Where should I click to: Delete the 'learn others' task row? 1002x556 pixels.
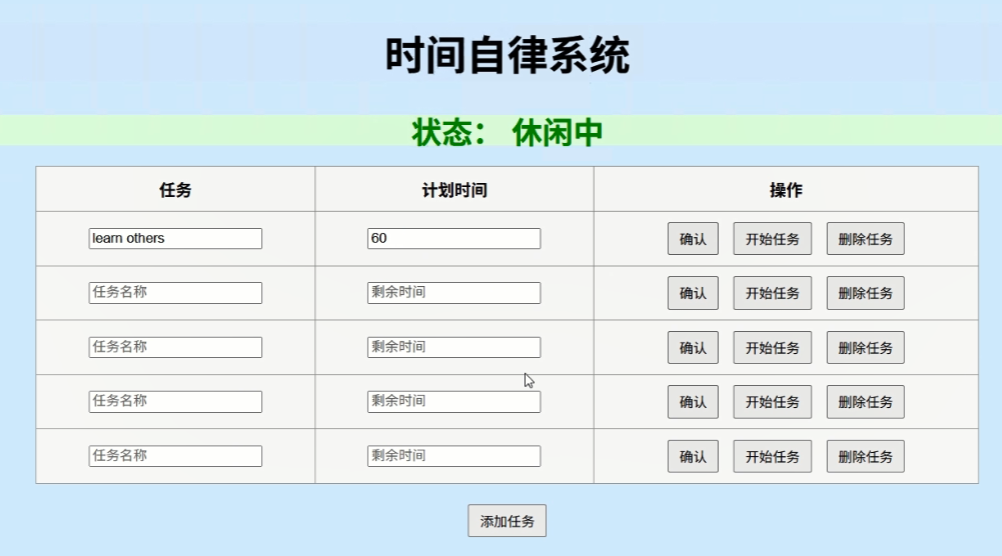pyautogui.click(x=865, y=239)
